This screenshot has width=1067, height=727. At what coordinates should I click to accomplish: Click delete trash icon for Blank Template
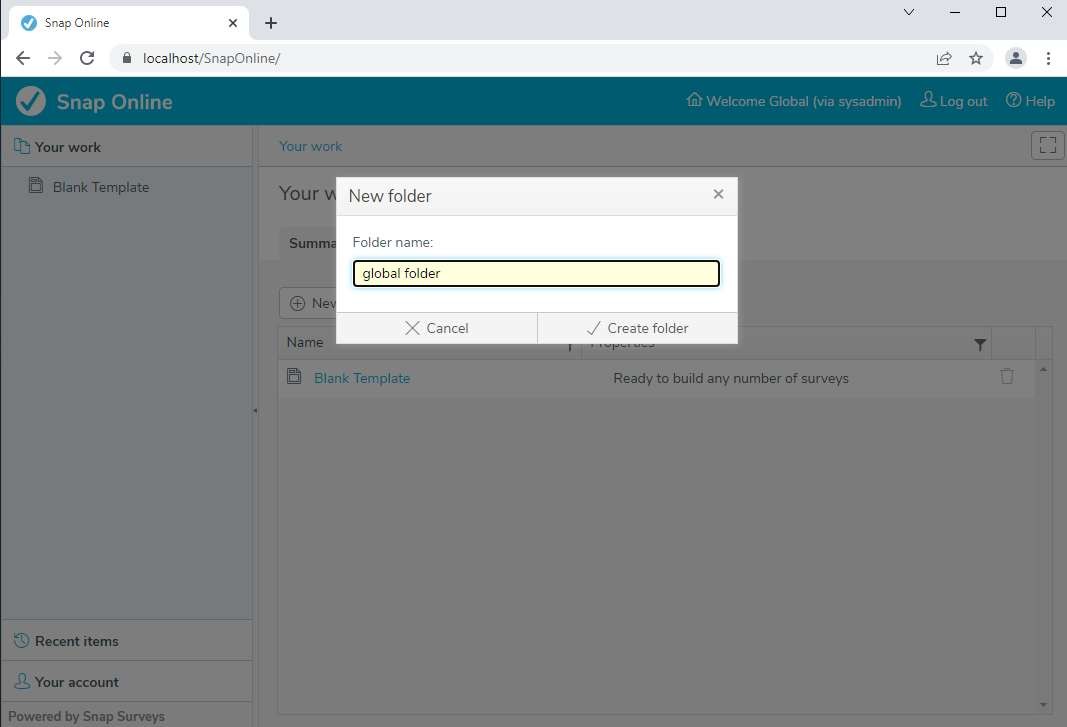coord(1007,377)
